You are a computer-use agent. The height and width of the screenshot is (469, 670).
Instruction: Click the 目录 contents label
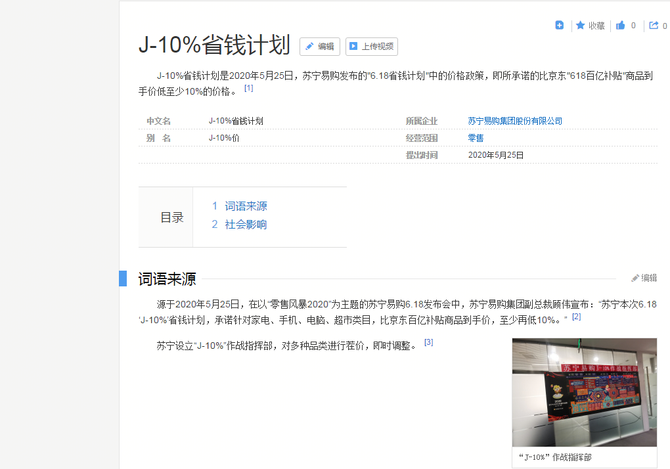[172, 217]
